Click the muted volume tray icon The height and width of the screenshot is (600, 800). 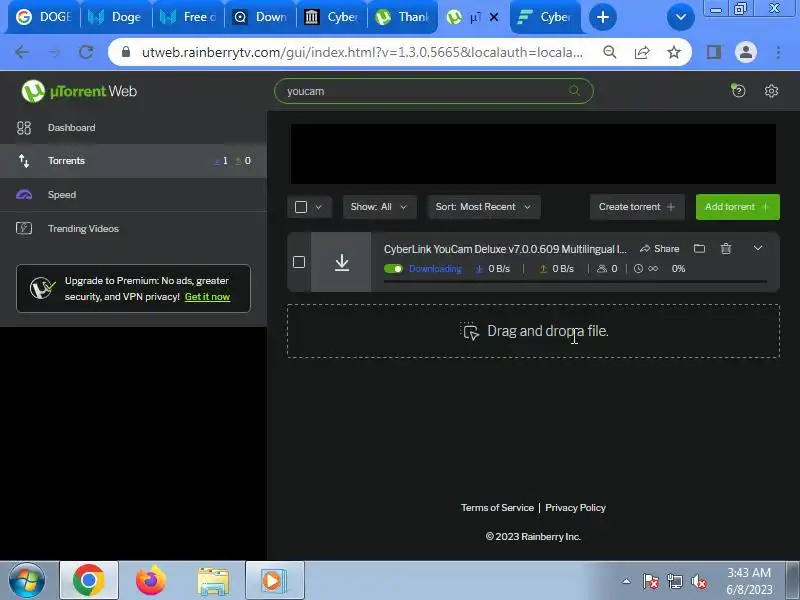click(x=698, y=582)
